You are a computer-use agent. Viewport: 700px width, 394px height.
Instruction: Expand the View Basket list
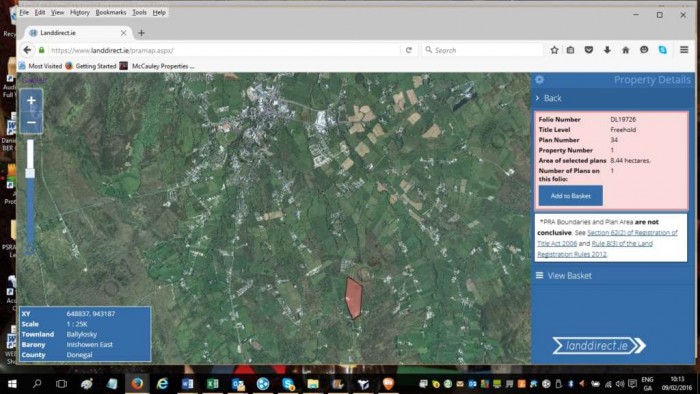pyautogui.click(x=564, y=276)
